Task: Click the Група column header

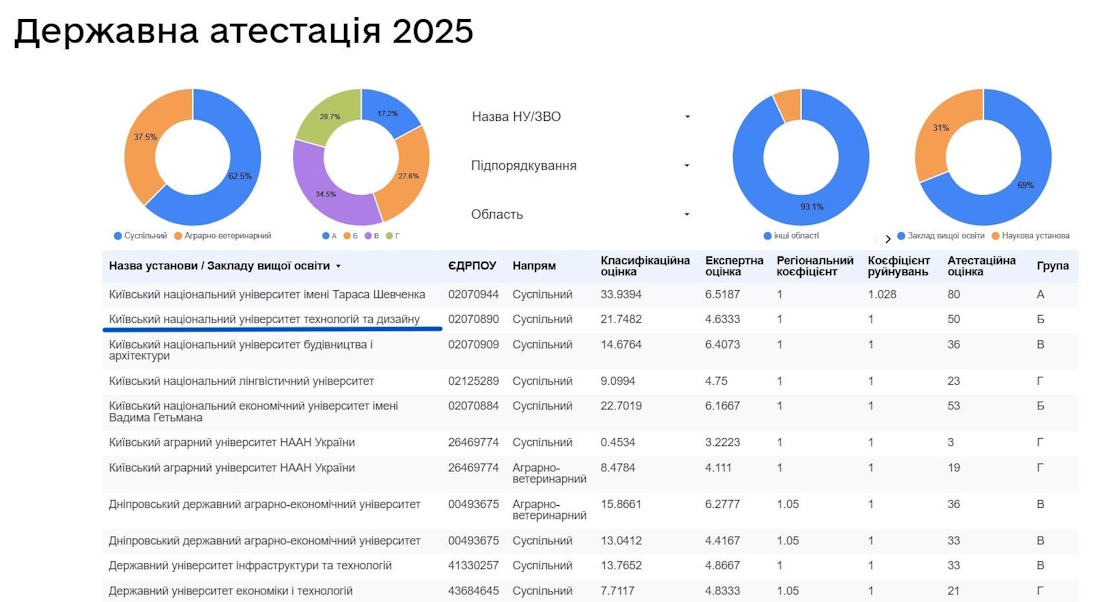Action: point(1052,267)
